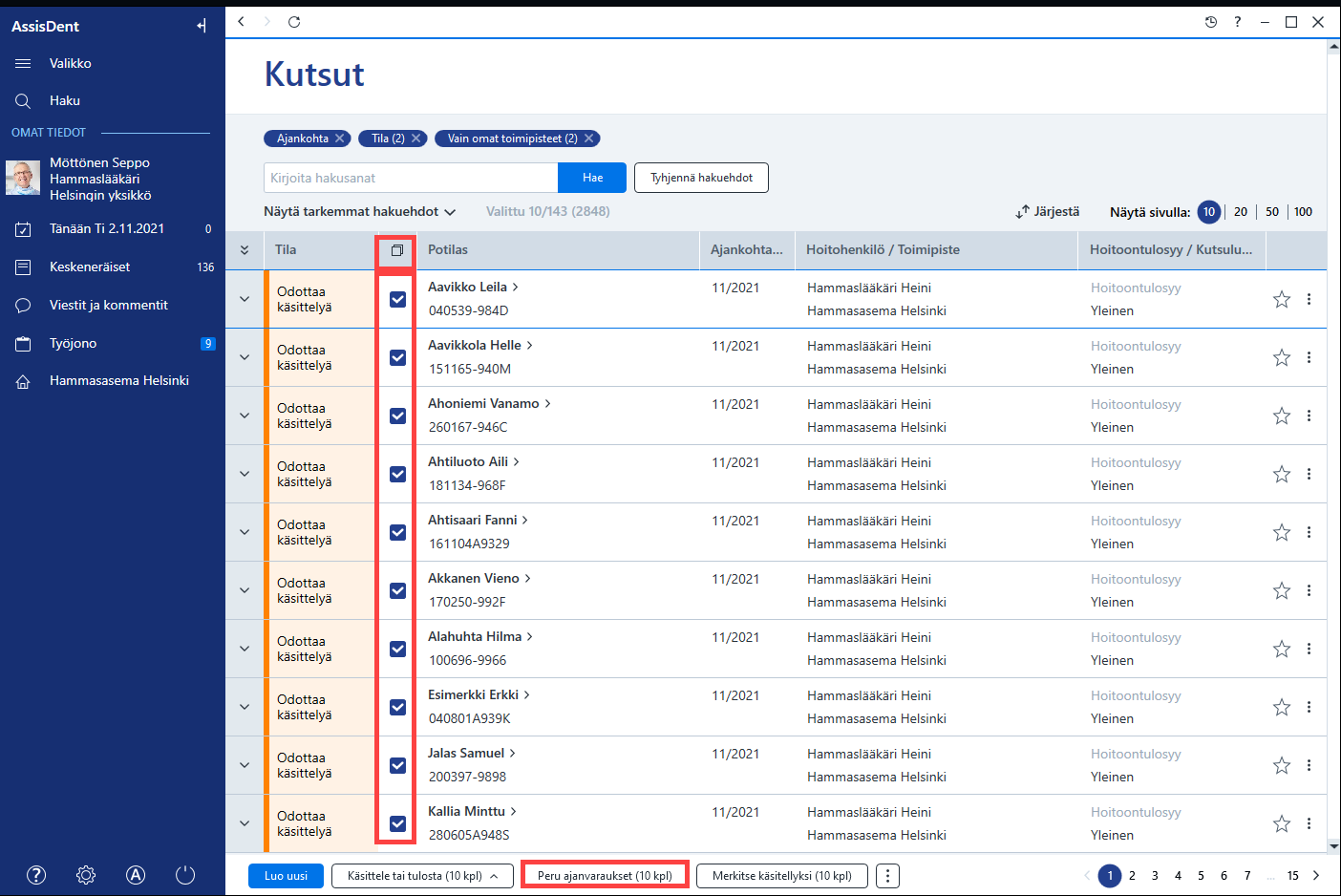Click the Hae search button
This screenshot has width=1341, height=896.
coord(592,178)
